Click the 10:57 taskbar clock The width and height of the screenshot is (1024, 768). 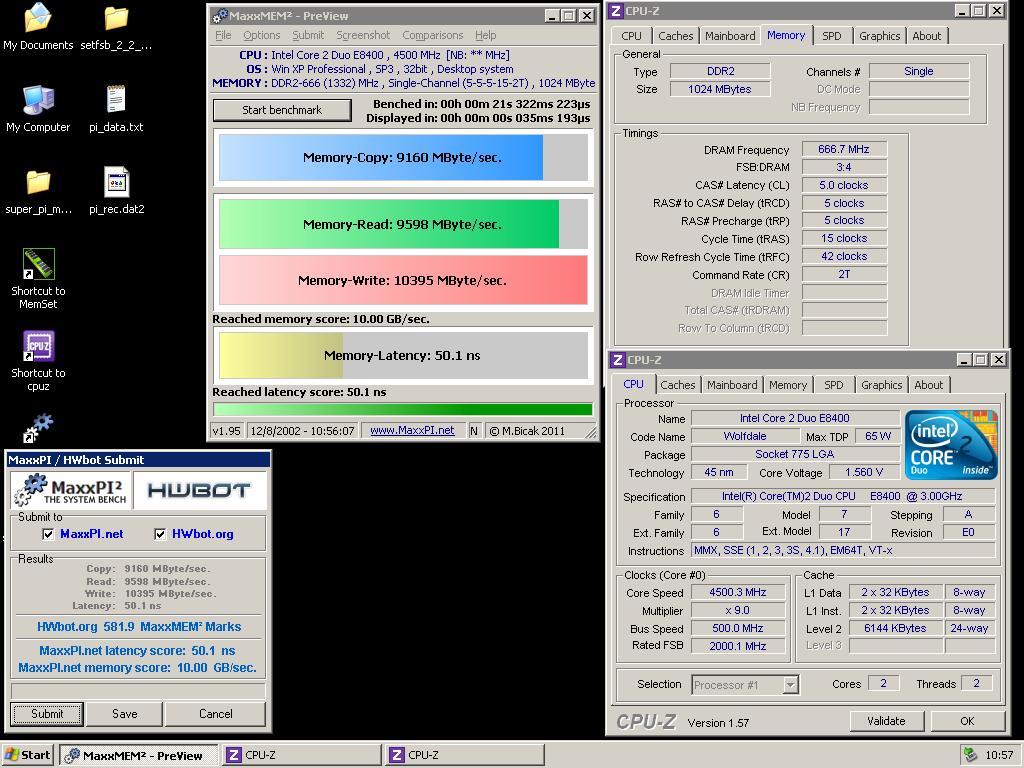[x=999, y=756]
